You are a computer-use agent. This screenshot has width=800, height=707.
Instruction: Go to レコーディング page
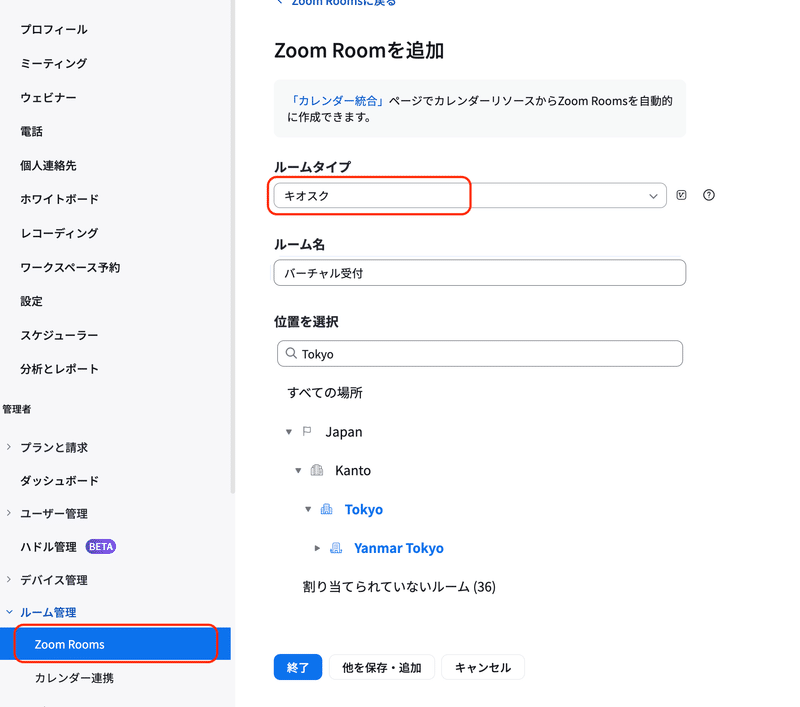(x=59, y=233)
